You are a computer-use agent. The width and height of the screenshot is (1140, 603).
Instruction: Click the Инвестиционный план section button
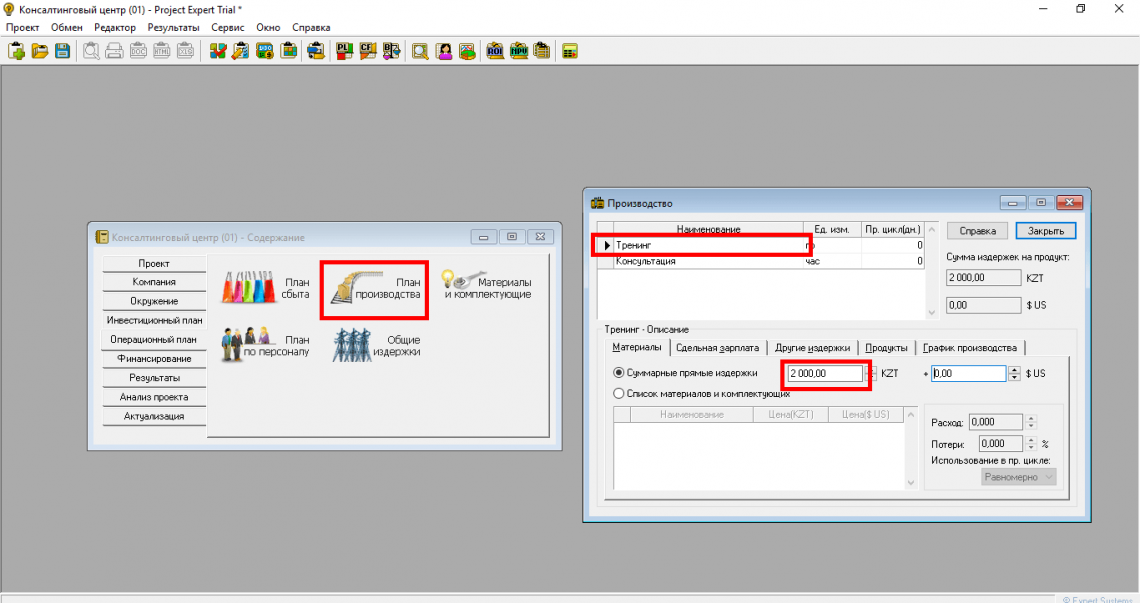point(154,321)
